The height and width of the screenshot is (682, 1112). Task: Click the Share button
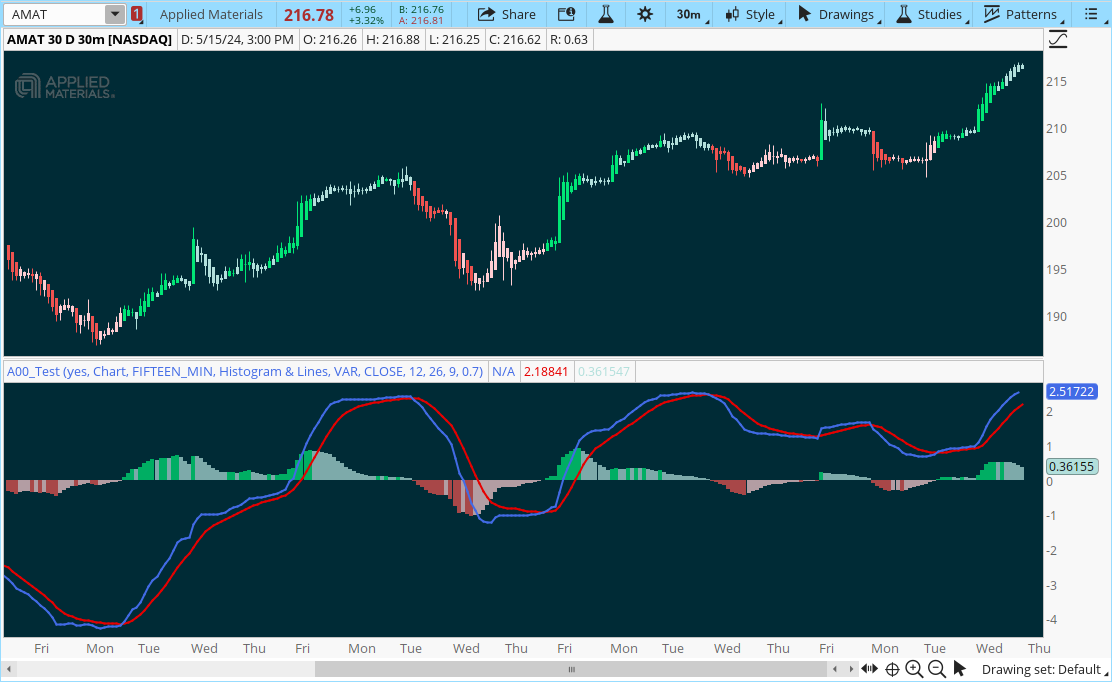pos(506,14)
